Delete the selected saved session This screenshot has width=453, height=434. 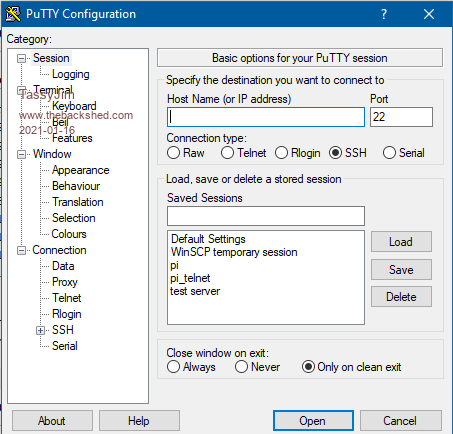coord(401,297)
